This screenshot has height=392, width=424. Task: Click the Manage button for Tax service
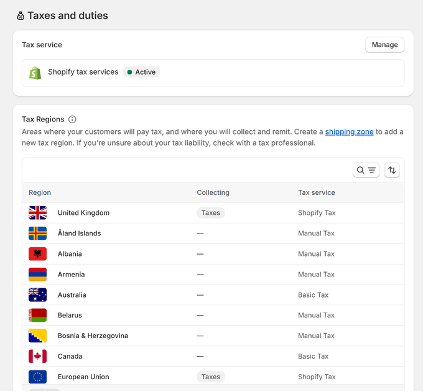[x=385, y=45]
